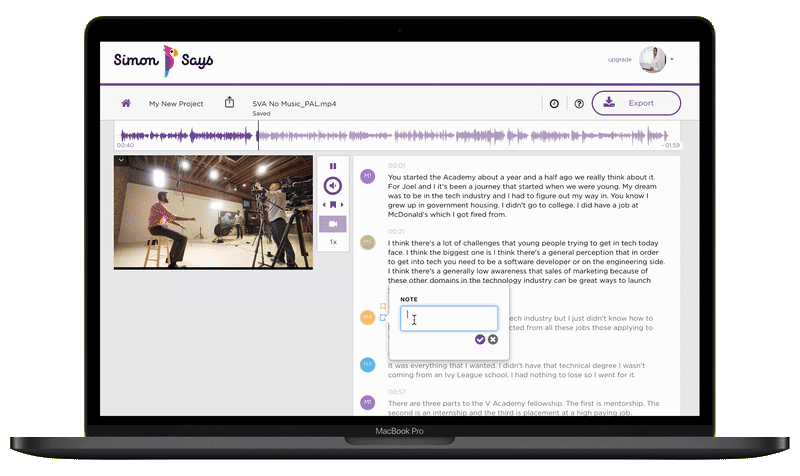Cancel the note with the X icon
800x476 pixels.
(493, 339)
